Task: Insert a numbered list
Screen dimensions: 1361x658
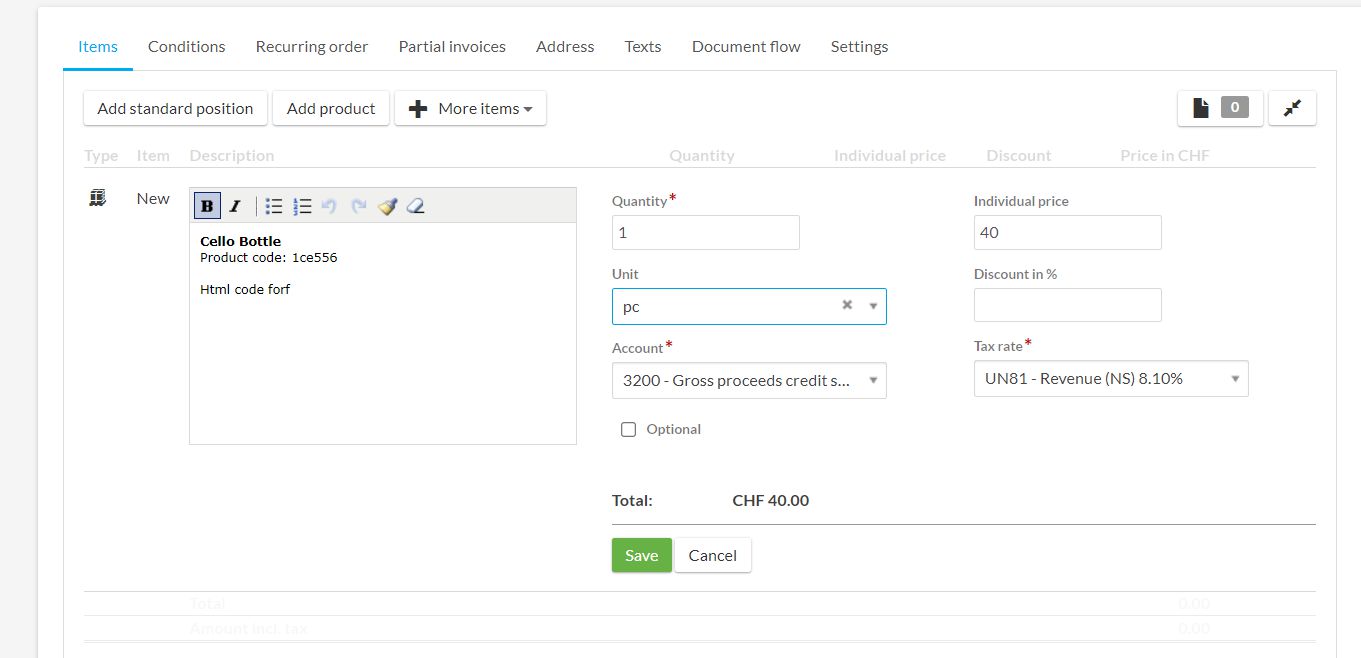Action: click(x=302, y=206)
